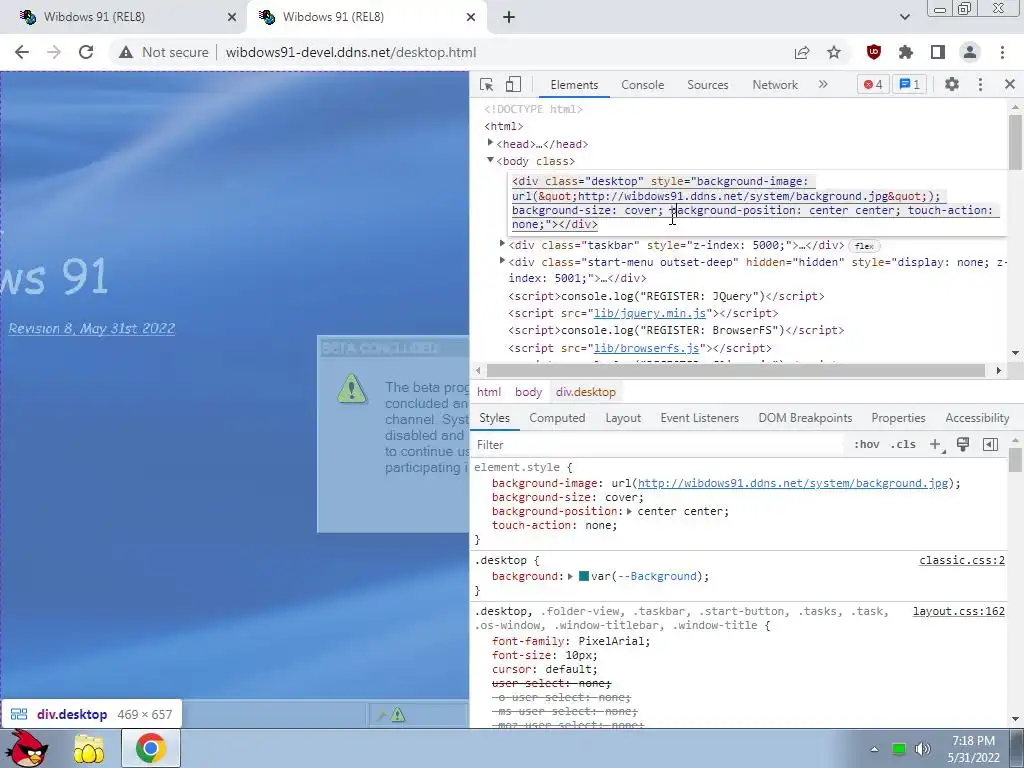Close the DevTools panel
The width and height of the screenshot is (1024, 768).
1010,84
